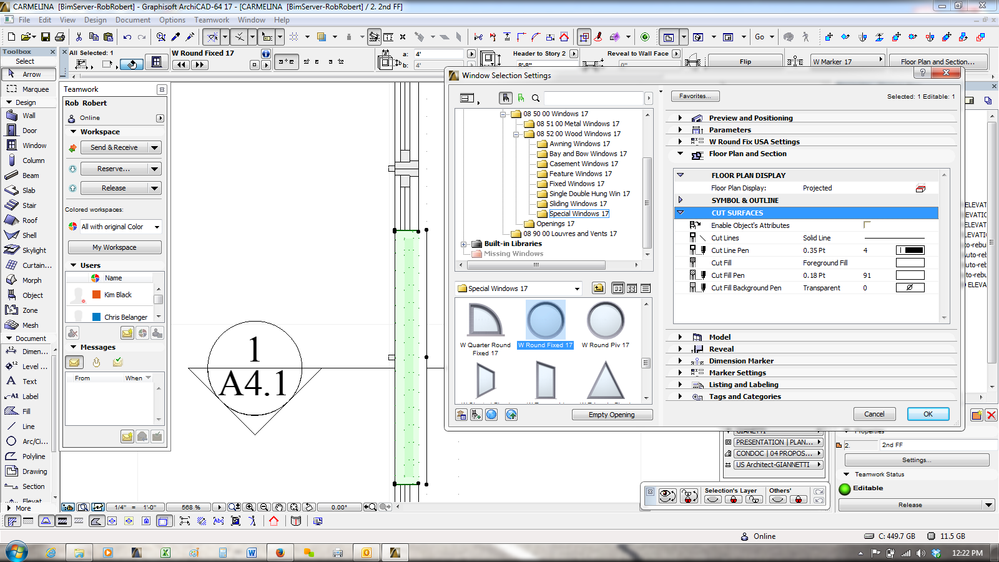Open the Design menu
Viewport: 999px width, 562px height.
tap(95, 20)
